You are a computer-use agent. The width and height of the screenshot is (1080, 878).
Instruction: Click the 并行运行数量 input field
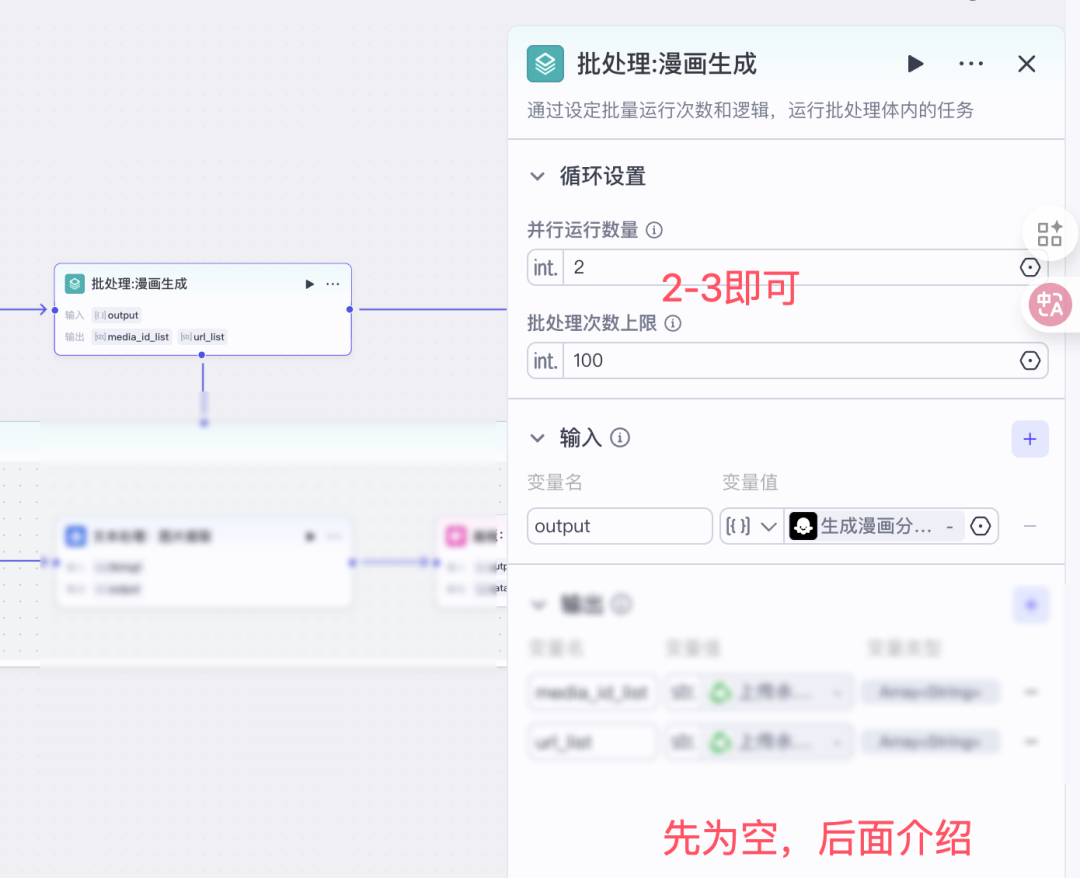click(x=780, y=268)
